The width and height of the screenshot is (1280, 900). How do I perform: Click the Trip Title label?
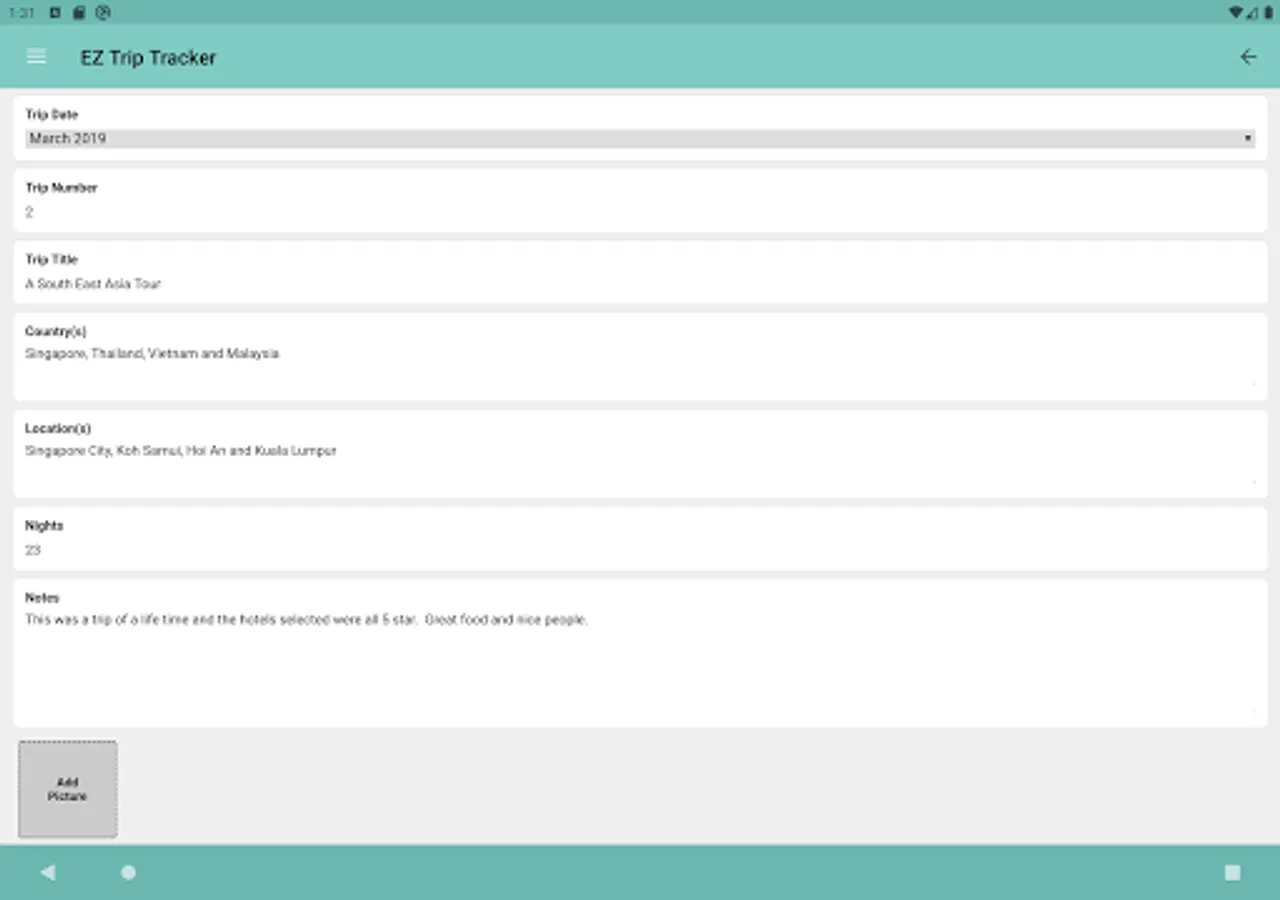pos(51,260)
